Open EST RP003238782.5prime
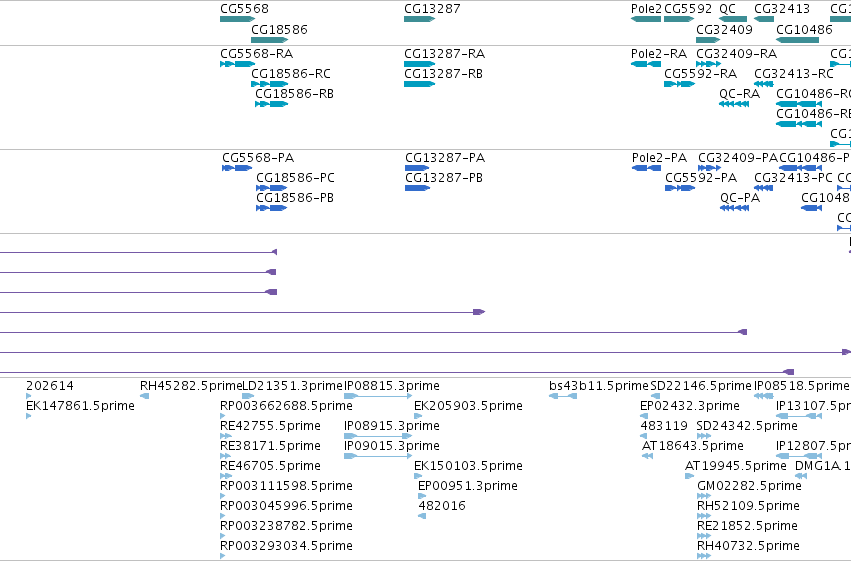Image resolution: width=851 pixels, height=561 pixels. point(286,526)
